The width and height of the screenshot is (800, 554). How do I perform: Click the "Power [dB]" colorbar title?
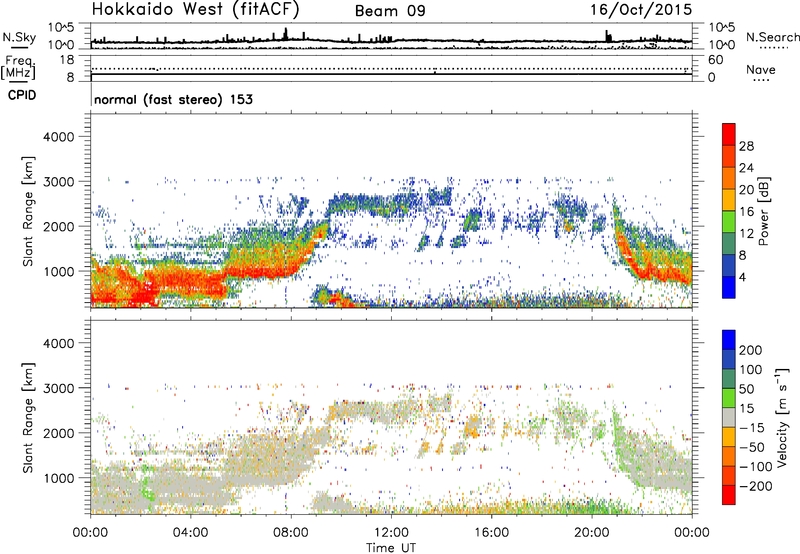763,211
